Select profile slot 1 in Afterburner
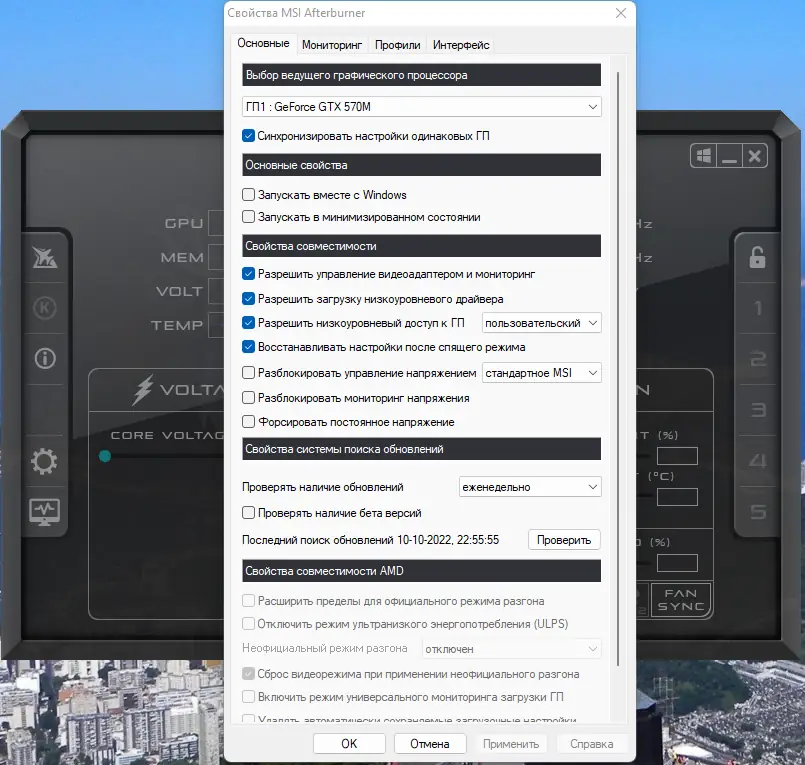 (x=758, y=308)
